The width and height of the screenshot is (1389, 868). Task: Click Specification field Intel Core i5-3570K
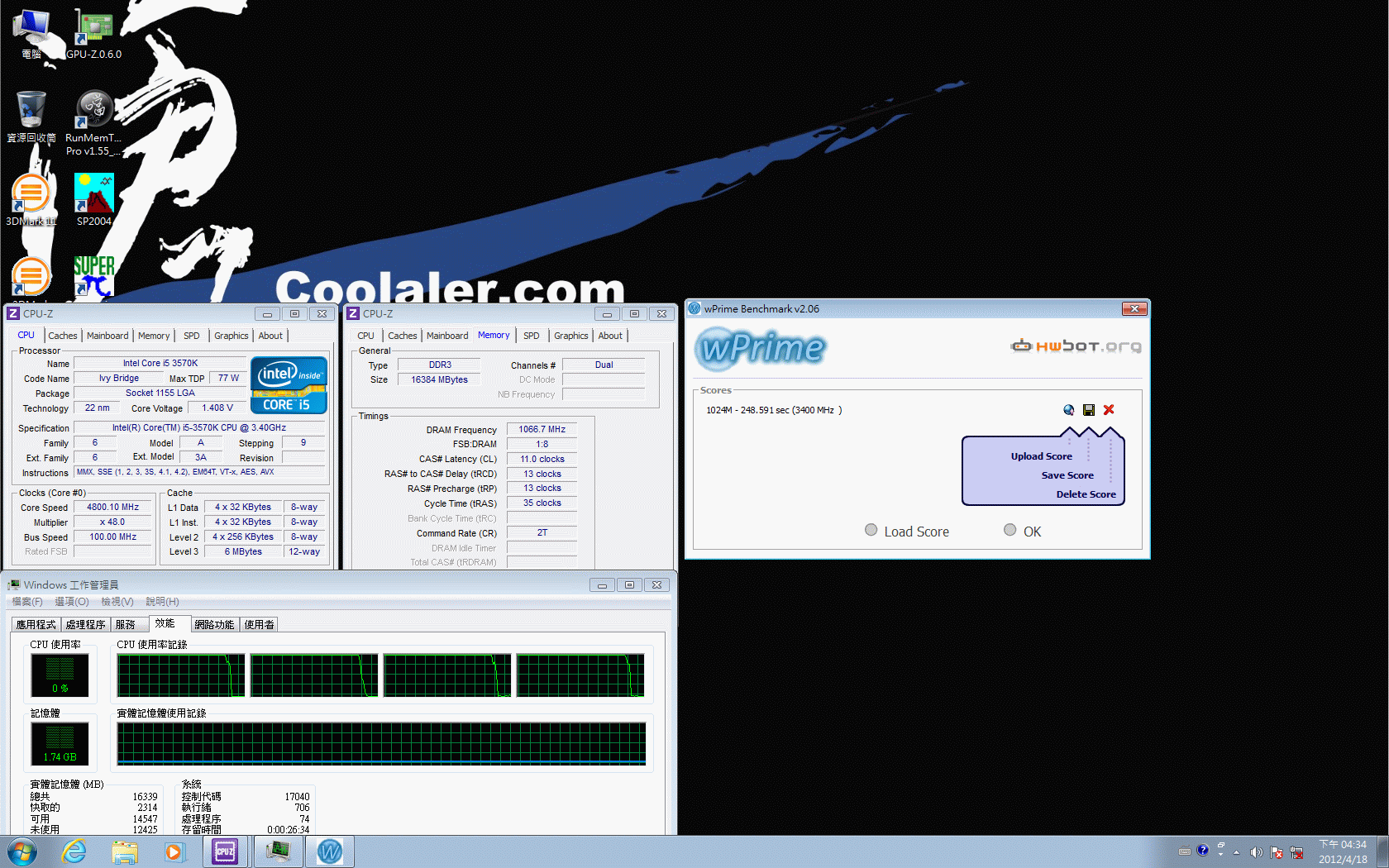point(199,428)
